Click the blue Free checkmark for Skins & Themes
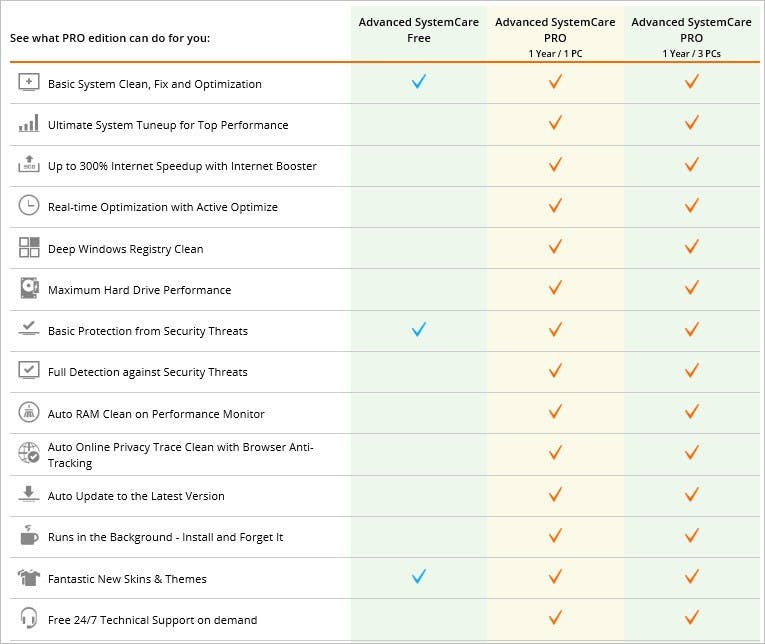765x644 pixels. [419, 576]
